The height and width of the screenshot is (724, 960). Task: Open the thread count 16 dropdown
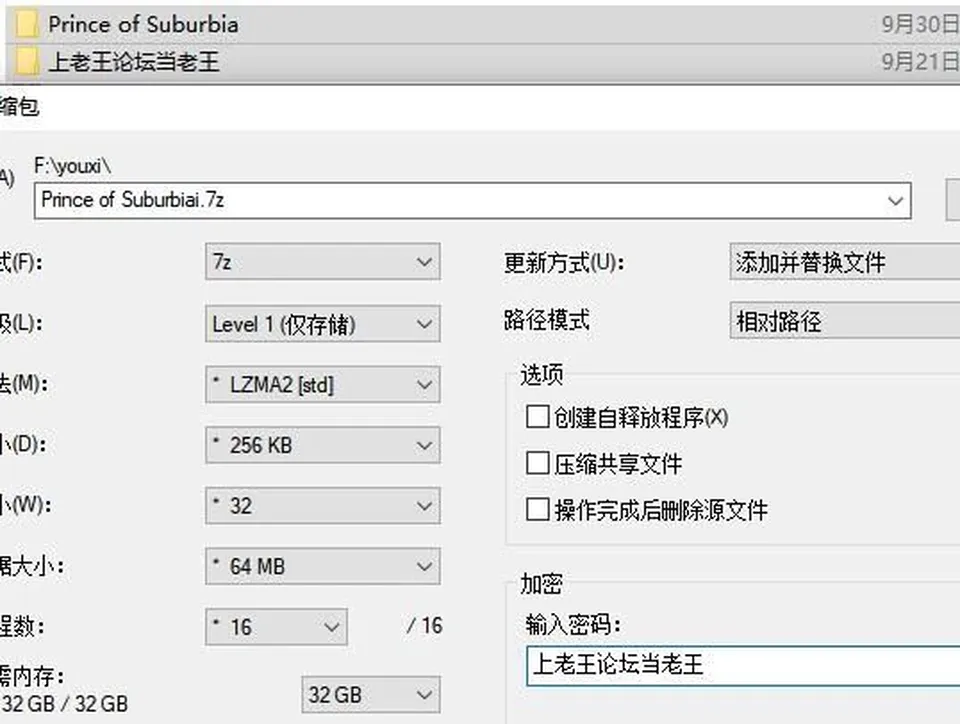coord(276,627)
